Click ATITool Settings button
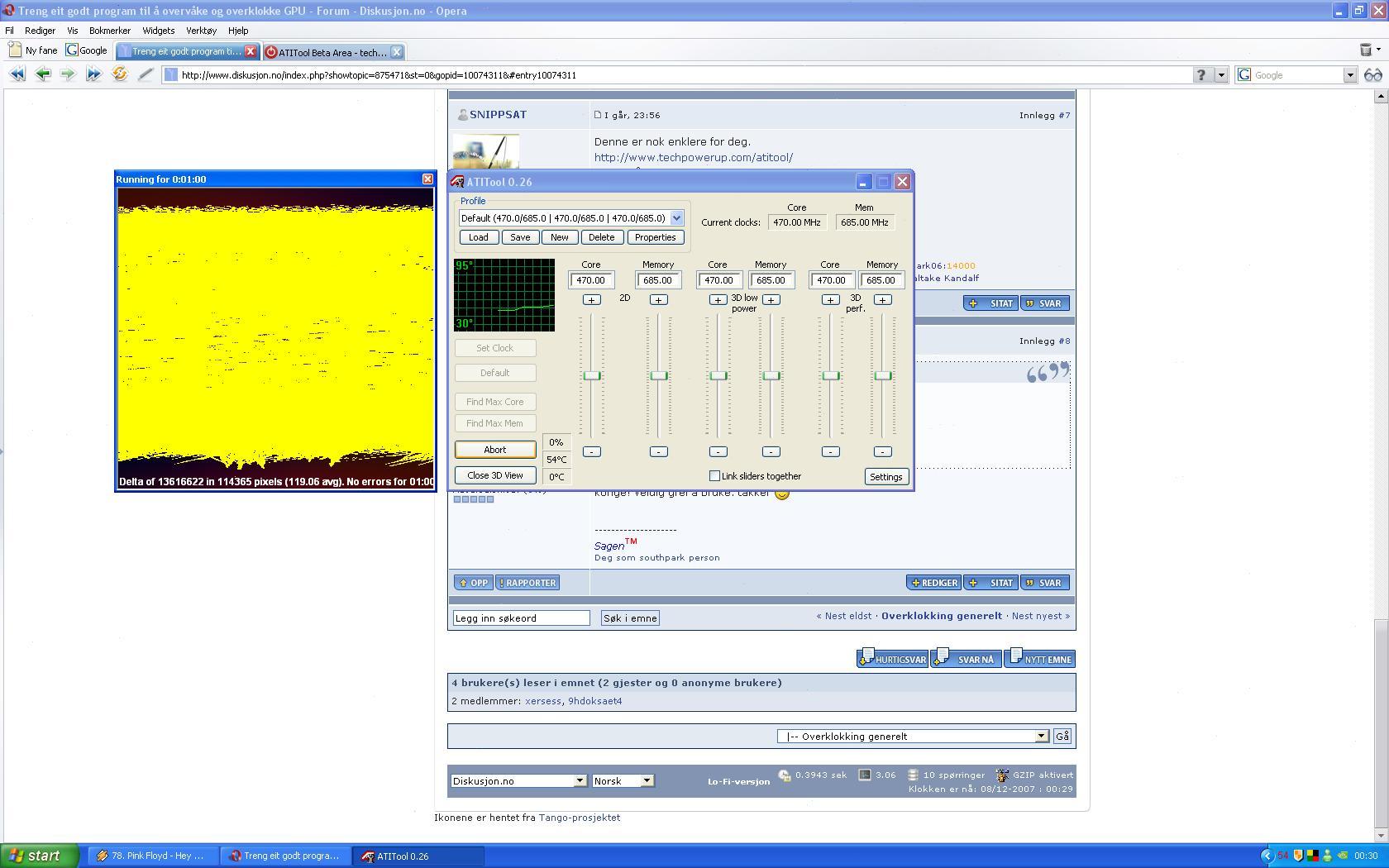Image resolution: width=1389 pixels, height=868 pixels. [x=886, y=477]
